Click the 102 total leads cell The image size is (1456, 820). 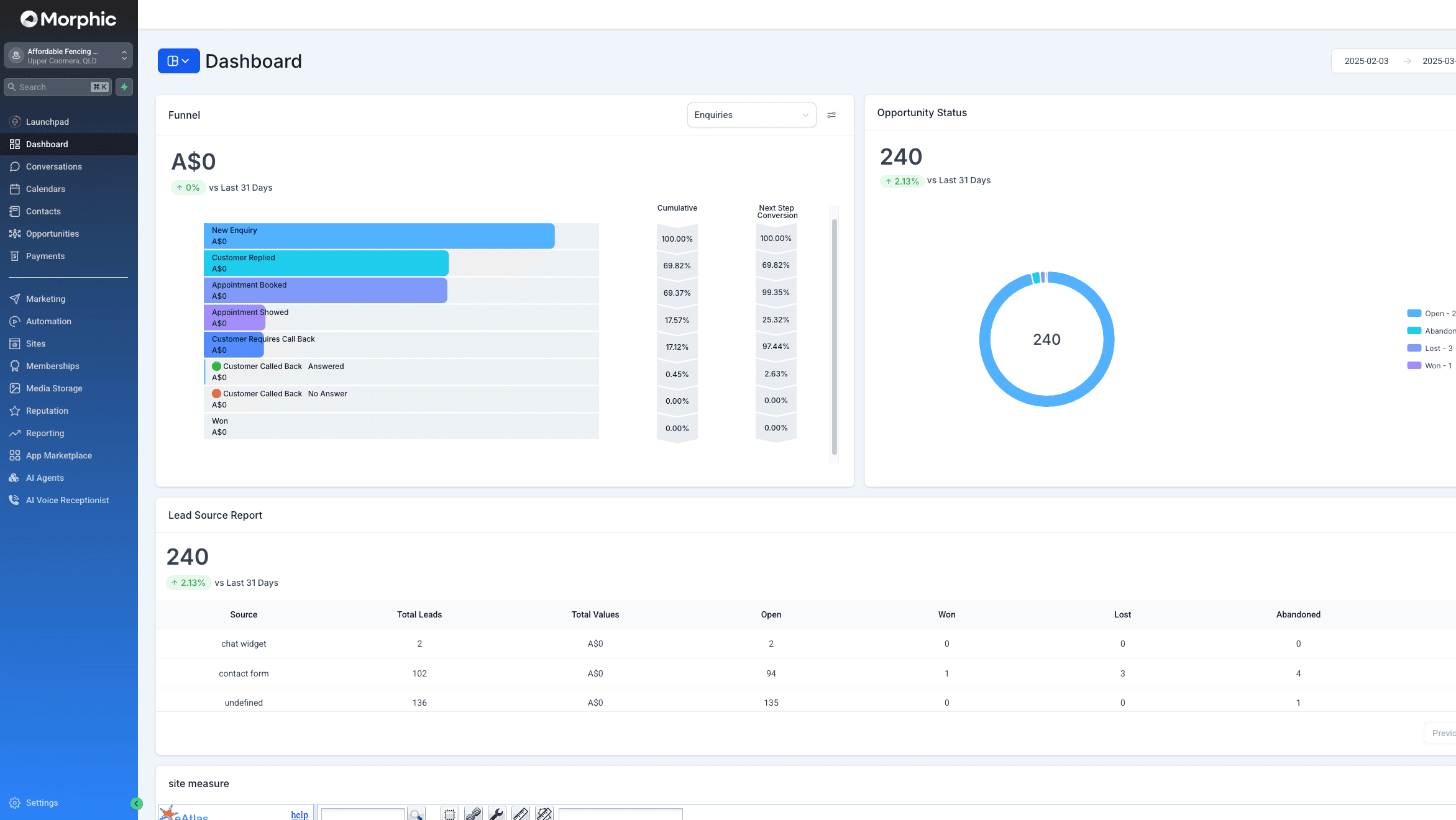point(419,673)
